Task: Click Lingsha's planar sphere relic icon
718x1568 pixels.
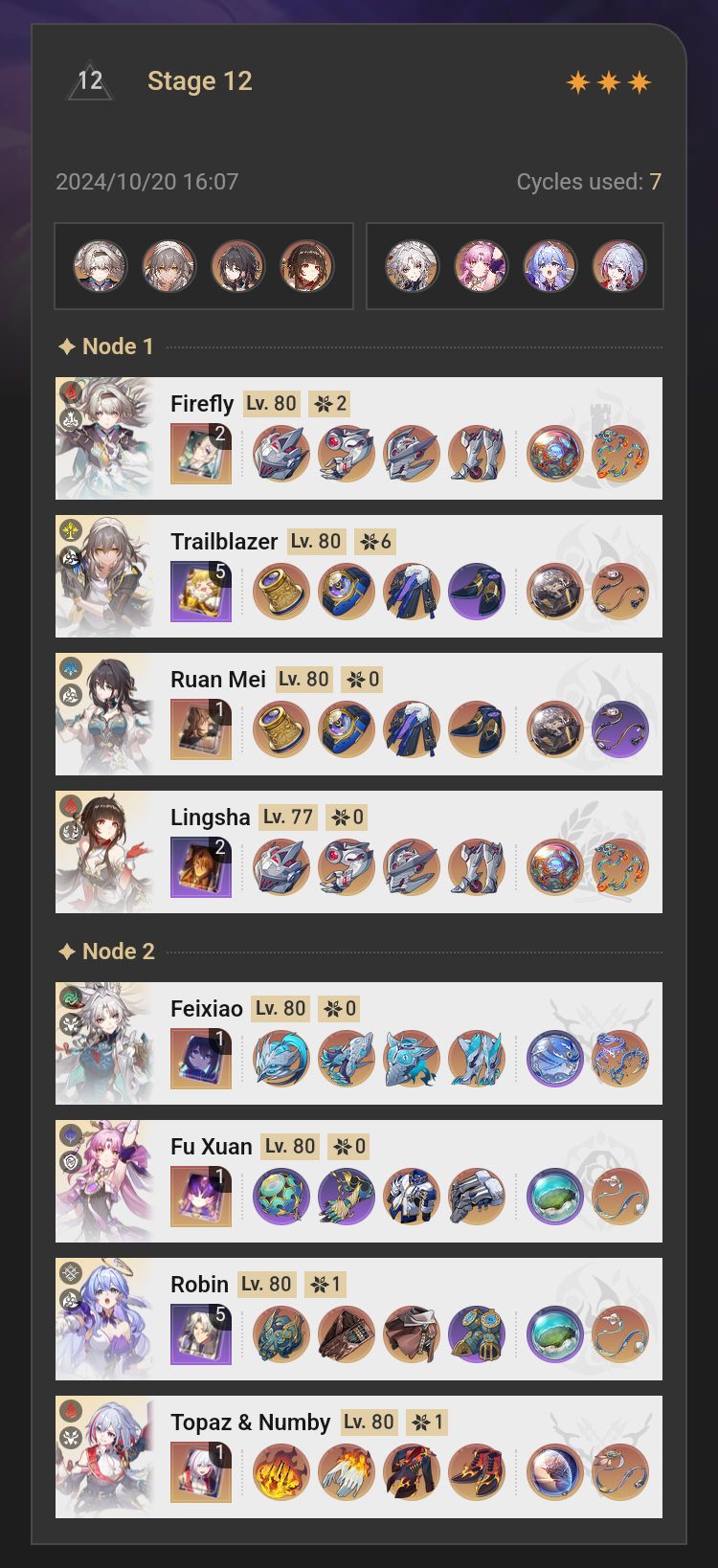Action: click(555, 867)
